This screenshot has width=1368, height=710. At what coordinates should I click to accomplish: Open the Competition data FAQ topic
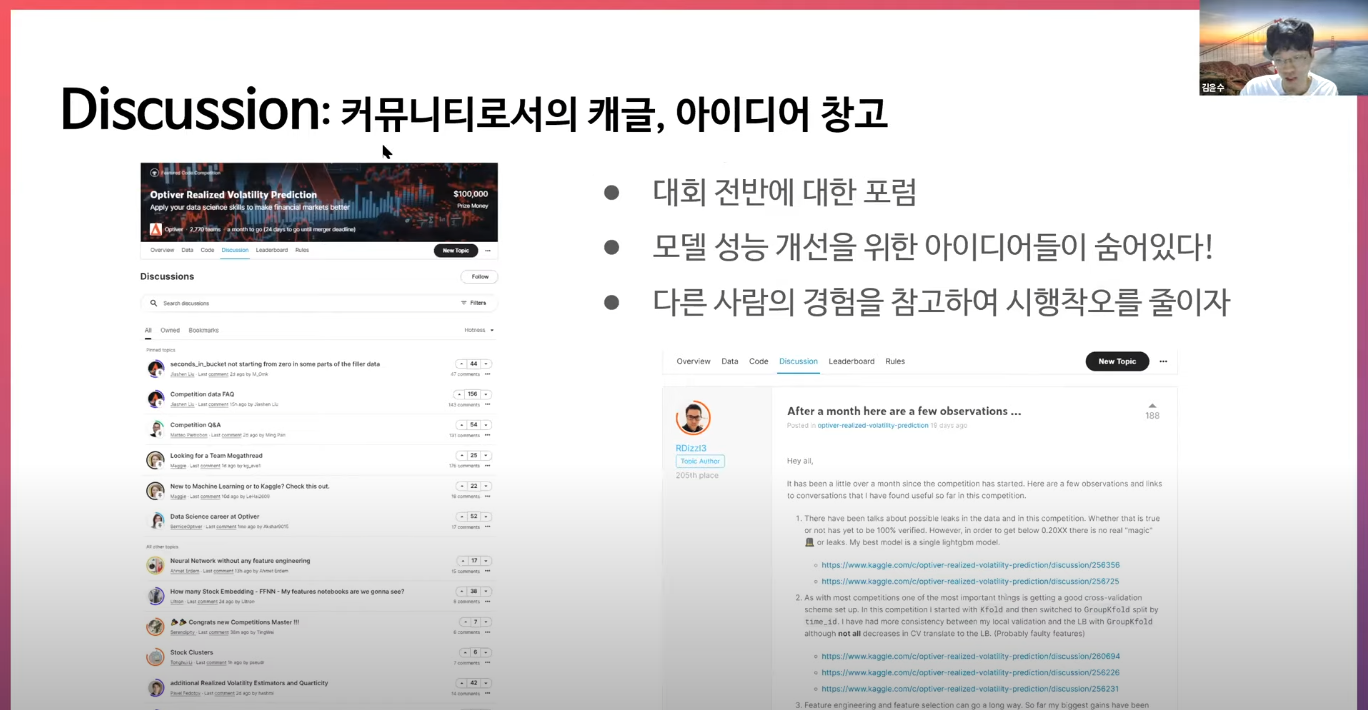click(x=202, y=394)
